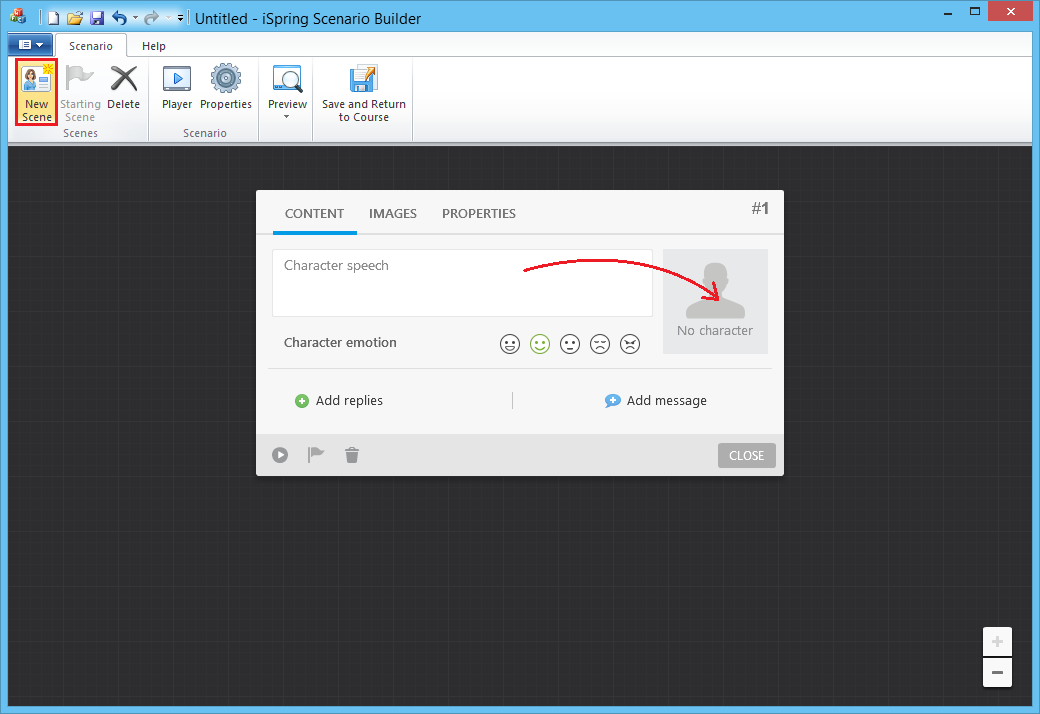Play the scene from the card footer
This screenshot has height=714, width=1040.
point(280,455)
